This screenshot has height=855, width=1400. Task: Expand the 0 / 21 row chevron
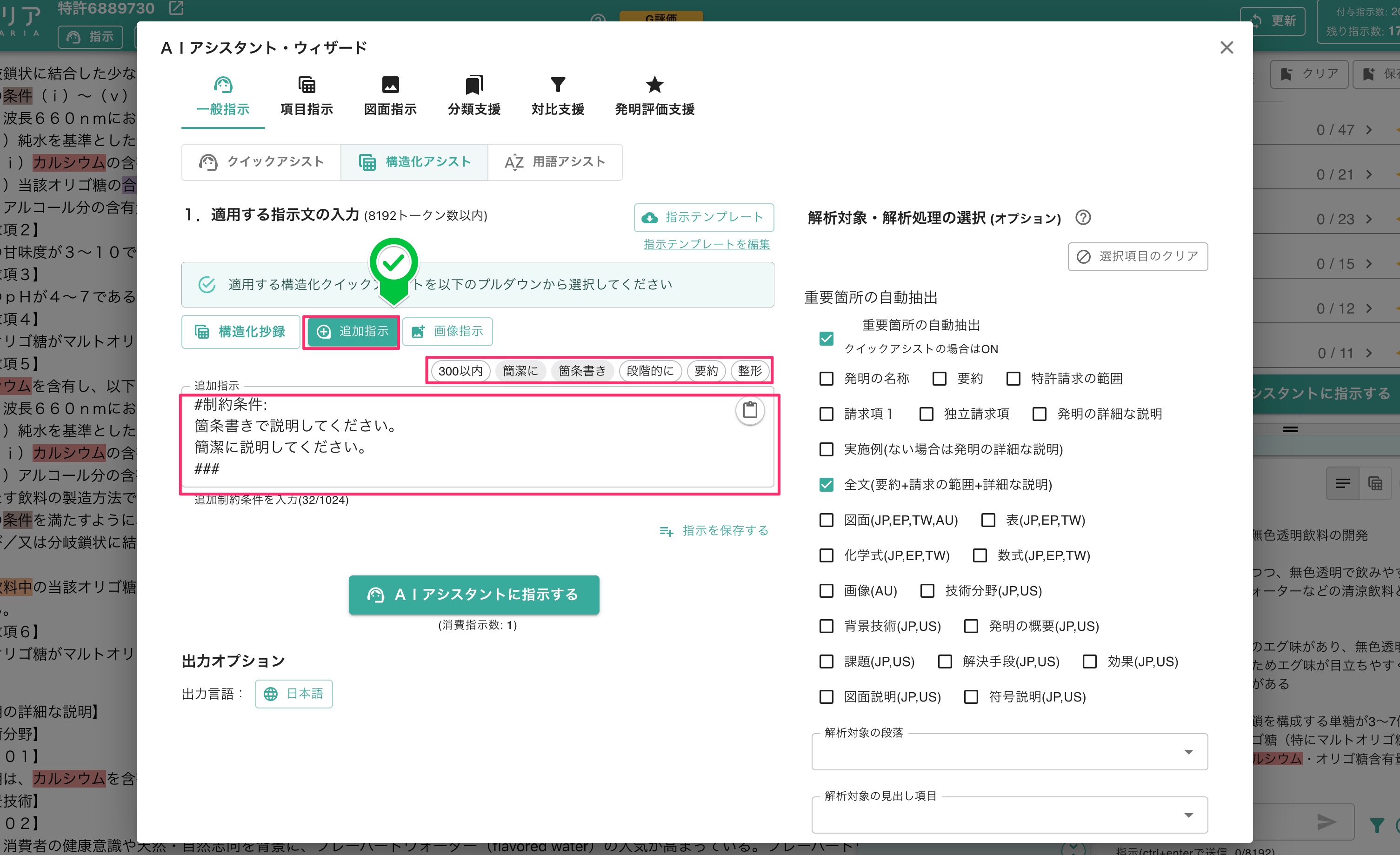1369,174
